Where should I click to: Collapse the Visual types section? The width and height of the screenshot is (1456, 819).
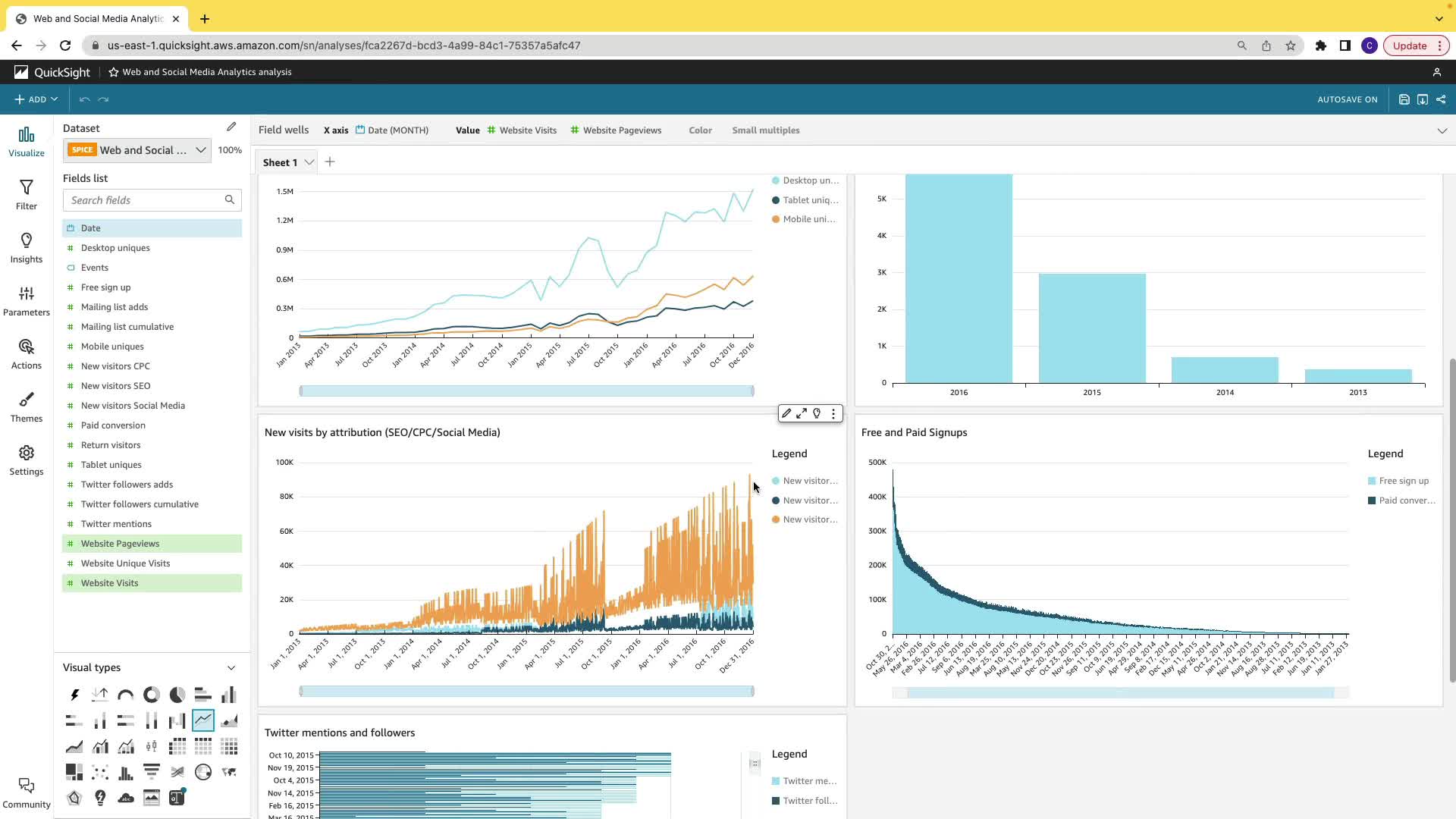(x=231, y=668)
